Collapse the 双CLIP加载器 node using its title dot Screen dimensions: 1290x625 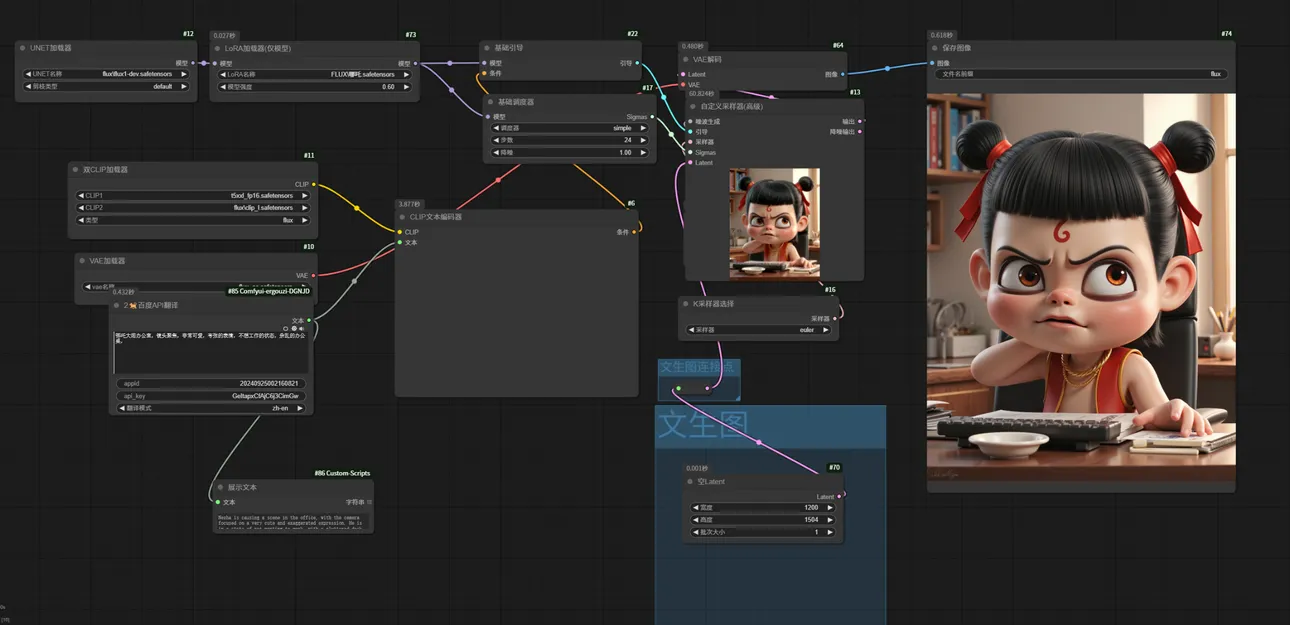[76, 170]
